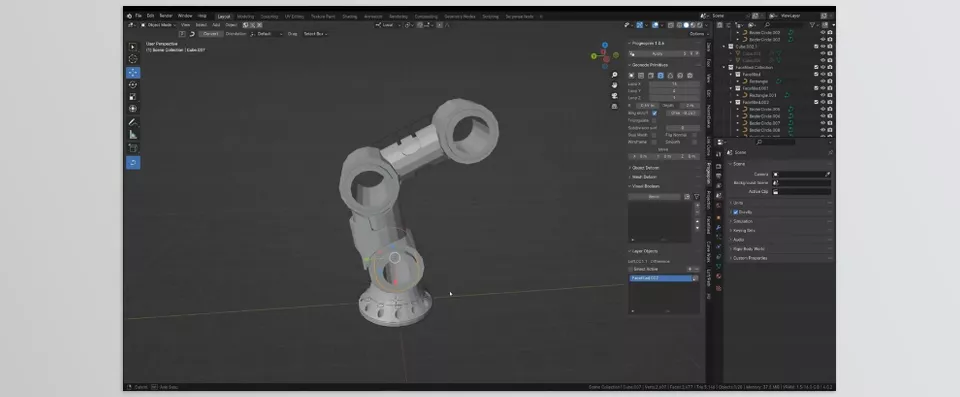
Task: Activate the Rotate tool
Action: click(x=133, y=85)
